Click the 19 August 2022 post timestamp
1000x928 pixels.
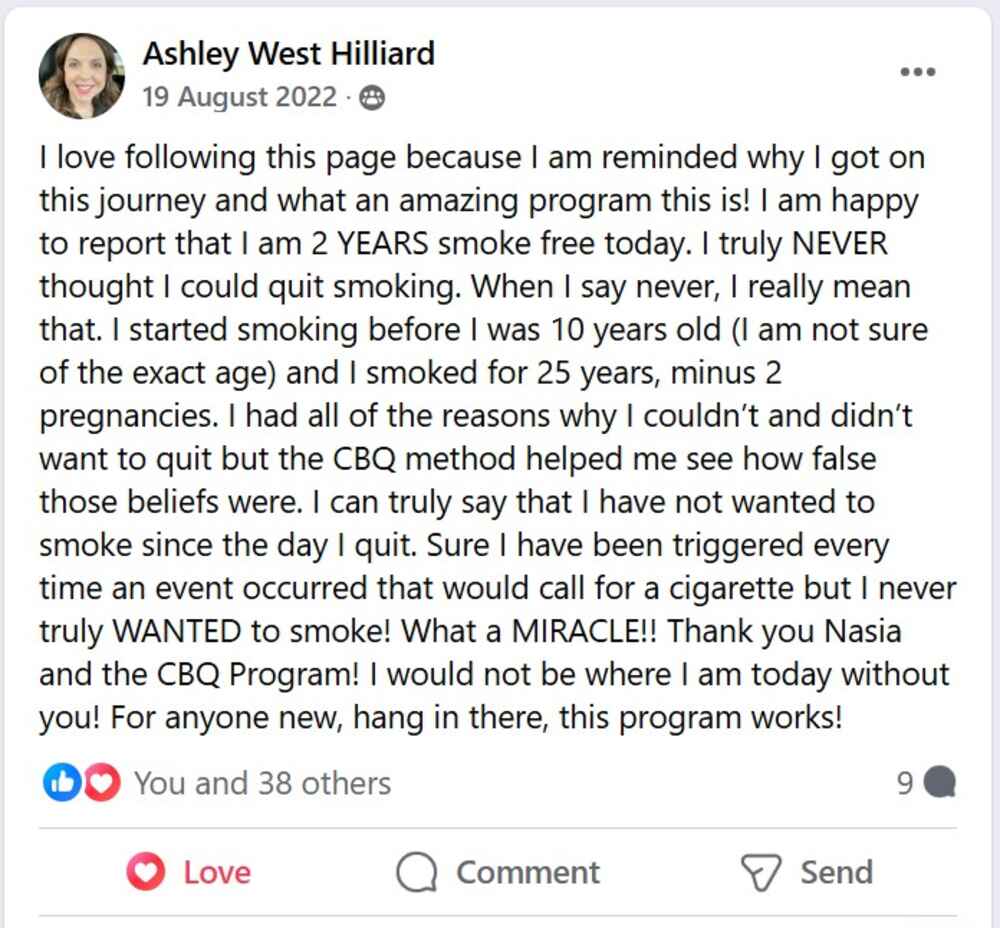coord(239,97)
